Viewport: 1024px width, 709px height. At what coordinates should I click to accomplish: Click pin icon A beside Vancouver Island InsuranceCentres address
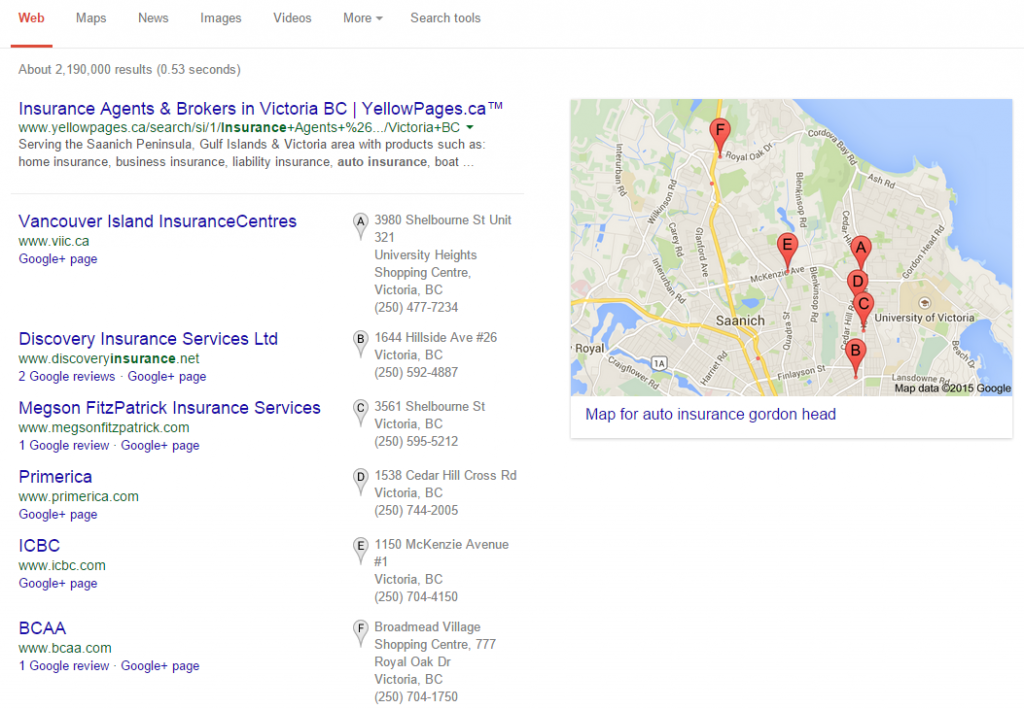click(x=360, y=222)
